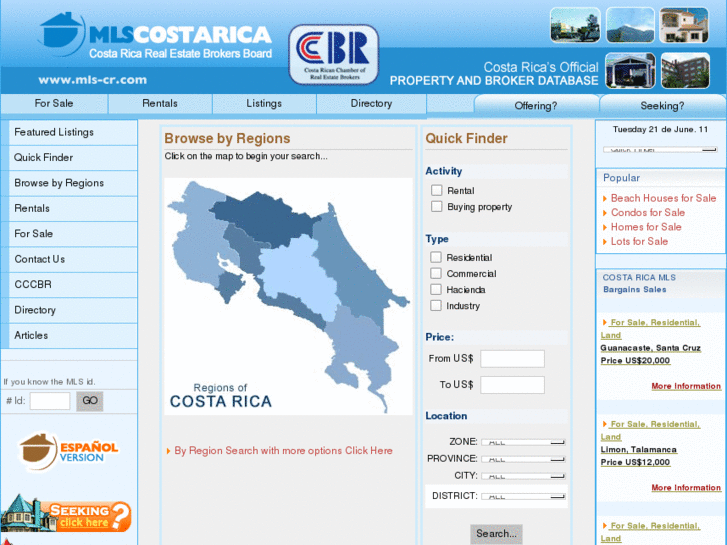Viewport: 727px width, 545px height.
Task: Open CCCBR sidebar item
Action: point(73,284)
